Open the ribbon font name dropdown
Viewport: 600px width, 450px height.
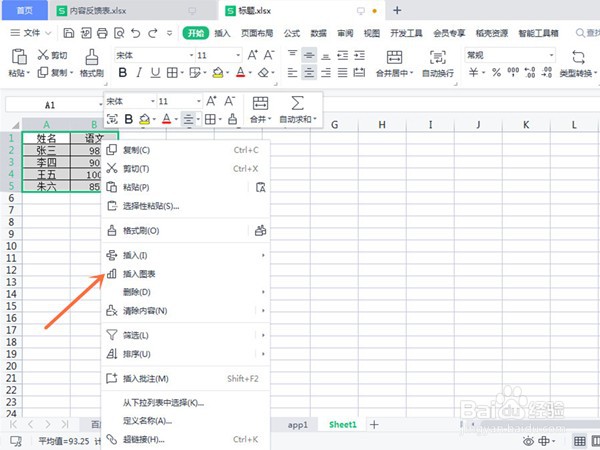click(191, 55)
